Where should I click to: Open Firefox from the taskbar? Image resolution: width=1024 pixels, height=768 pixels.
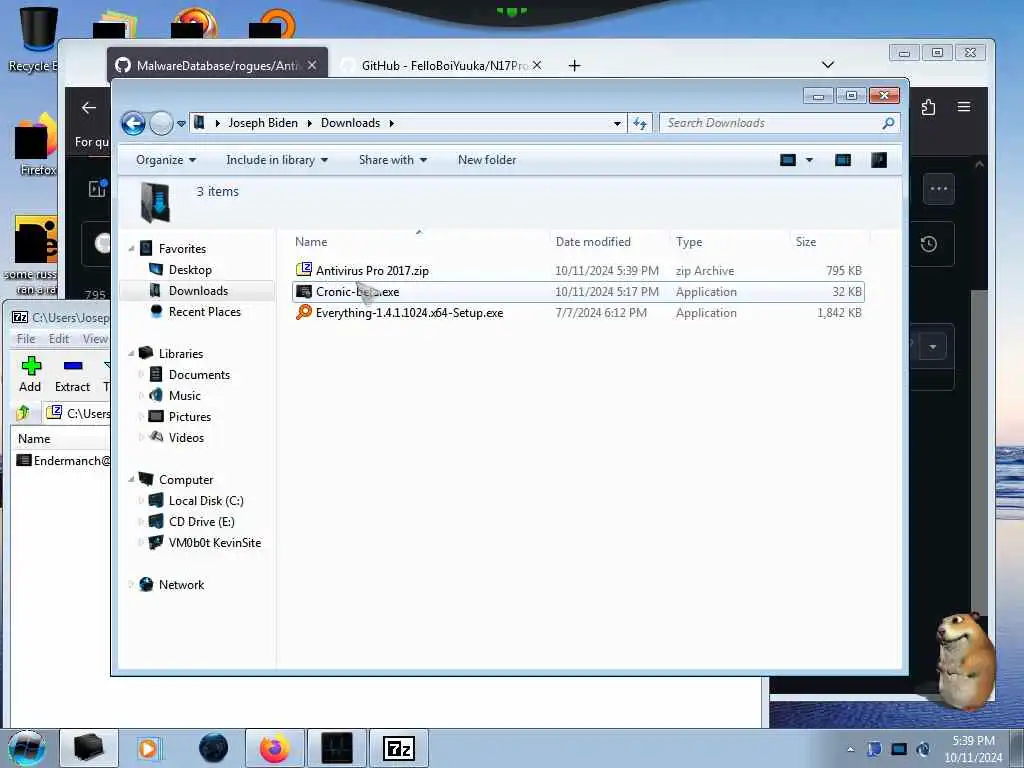pyautogui.click(x=274, y=748)
